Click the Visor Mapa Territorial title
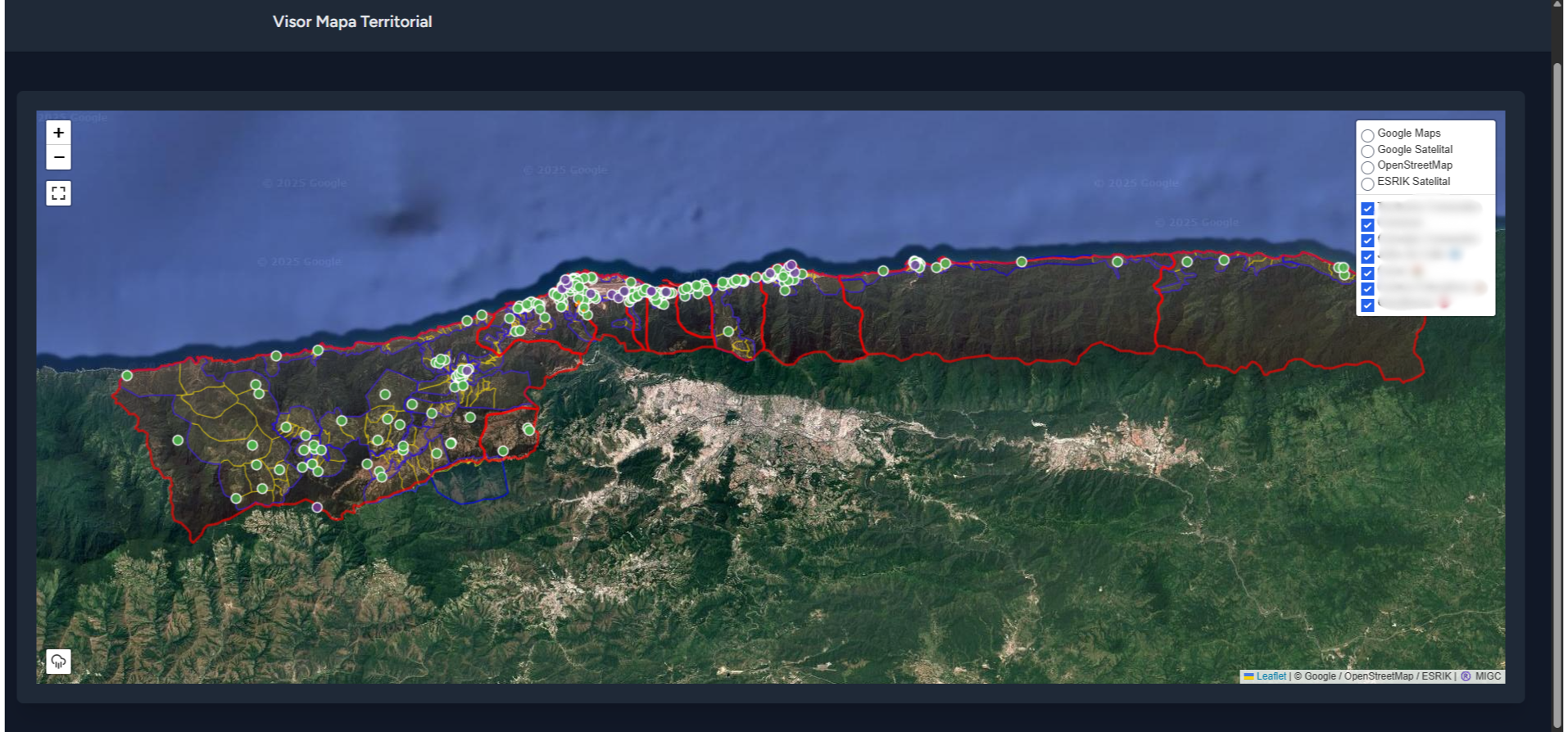 pos(352,22)
